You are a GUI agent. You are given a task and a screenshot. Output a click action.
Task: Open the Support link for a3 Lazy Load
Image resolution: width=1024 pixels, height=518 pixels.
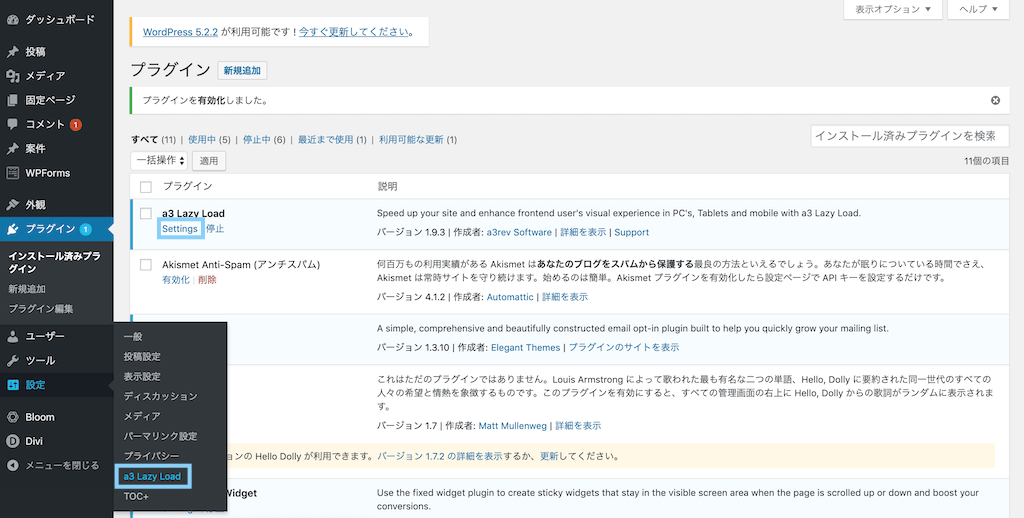pos(632,232)
